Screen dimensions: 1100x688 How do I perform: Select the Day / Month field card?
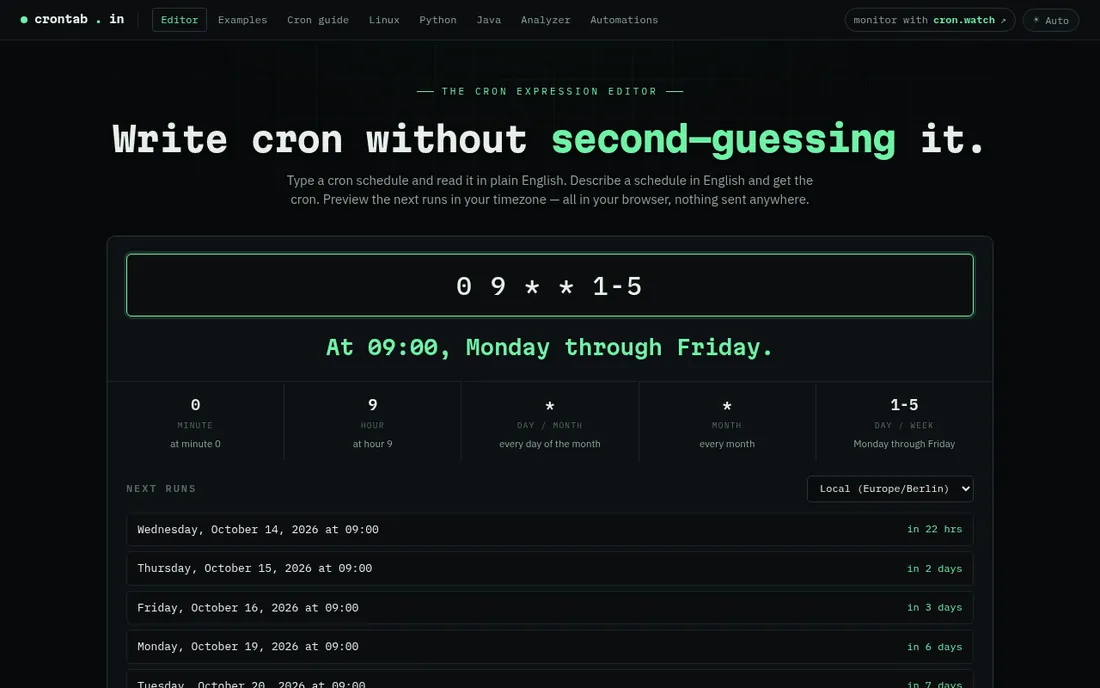click(550, 422)
